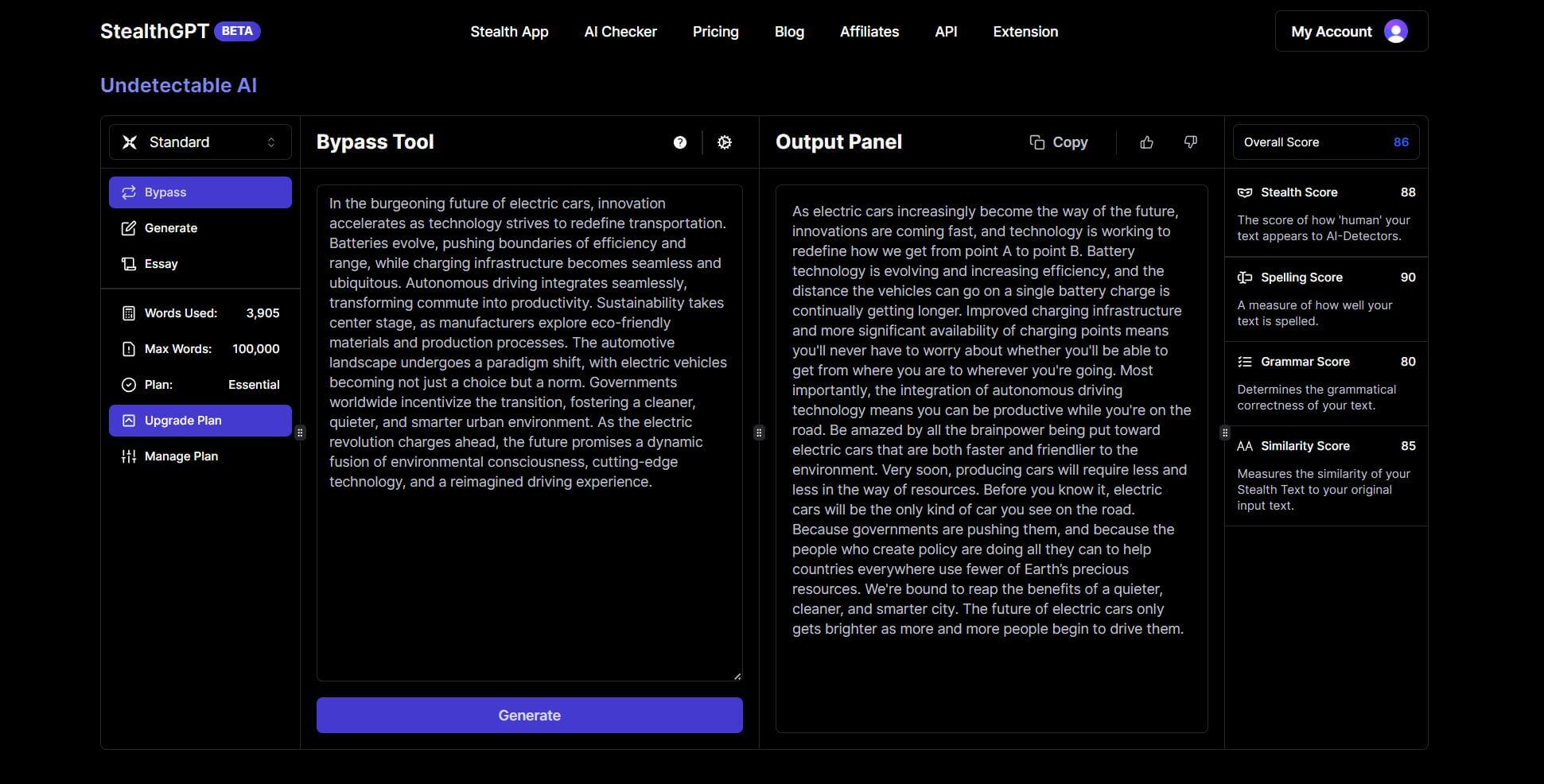Click the Overall Score box
The image size is (1544, 784).
click(1326, 142)
